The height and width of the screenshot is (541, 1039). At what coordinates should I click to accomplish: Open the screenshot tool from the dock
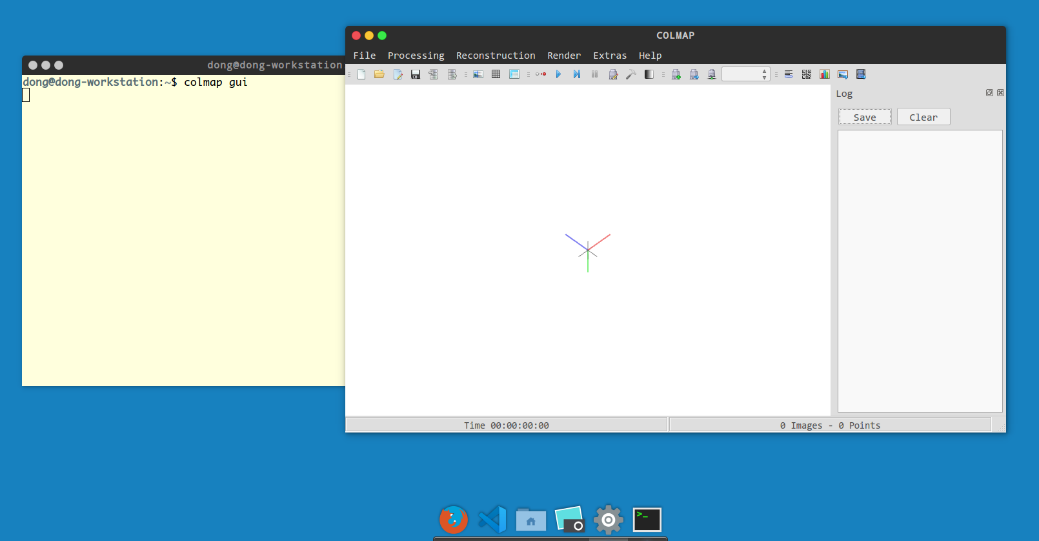point(569,519)
